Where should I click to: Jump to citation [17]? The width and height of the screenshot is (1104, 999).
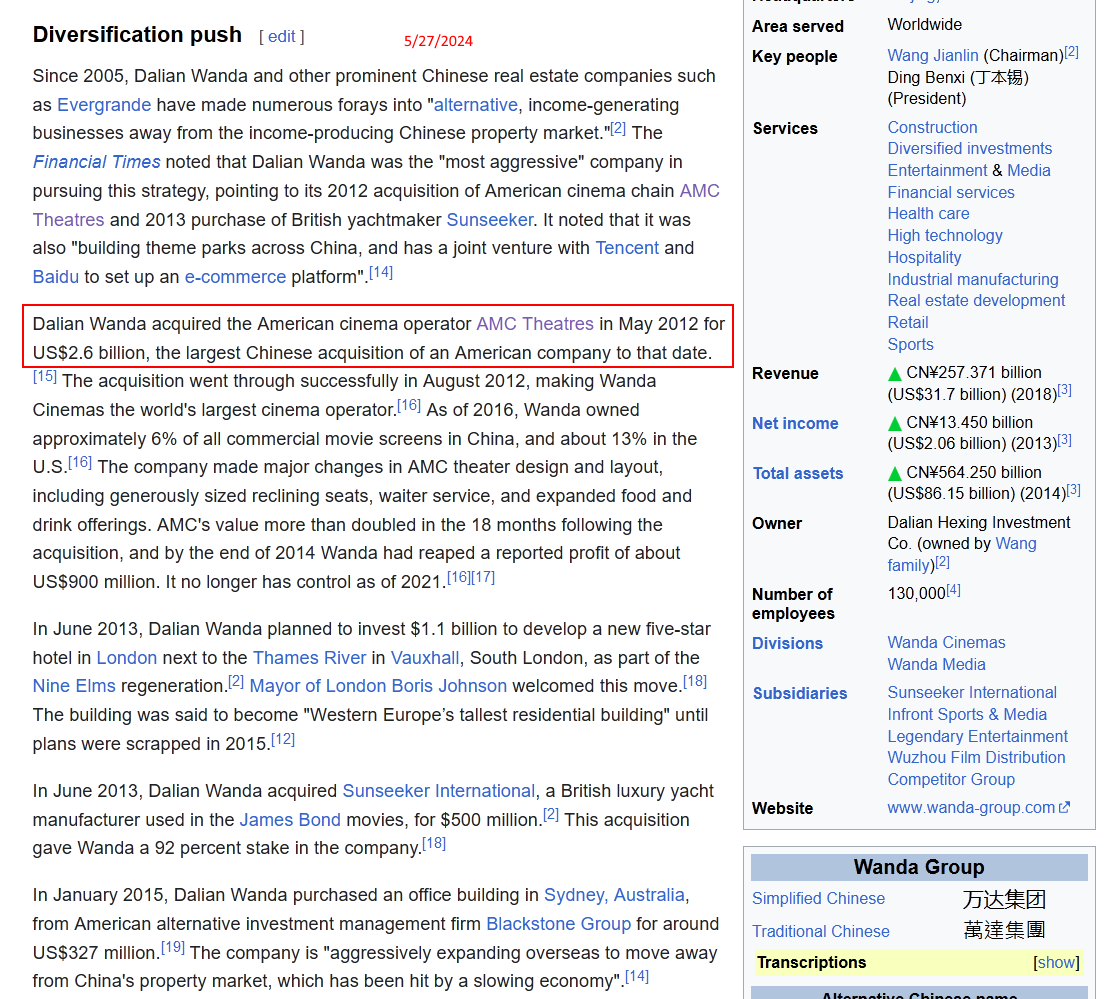tap(483, 577)
